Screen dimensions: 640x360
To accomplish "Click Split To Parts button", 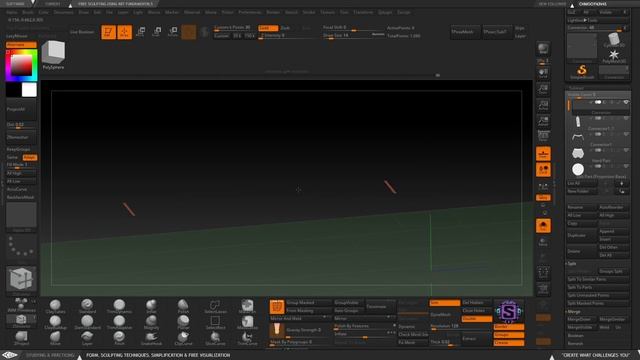I will [x=598, y=287].
